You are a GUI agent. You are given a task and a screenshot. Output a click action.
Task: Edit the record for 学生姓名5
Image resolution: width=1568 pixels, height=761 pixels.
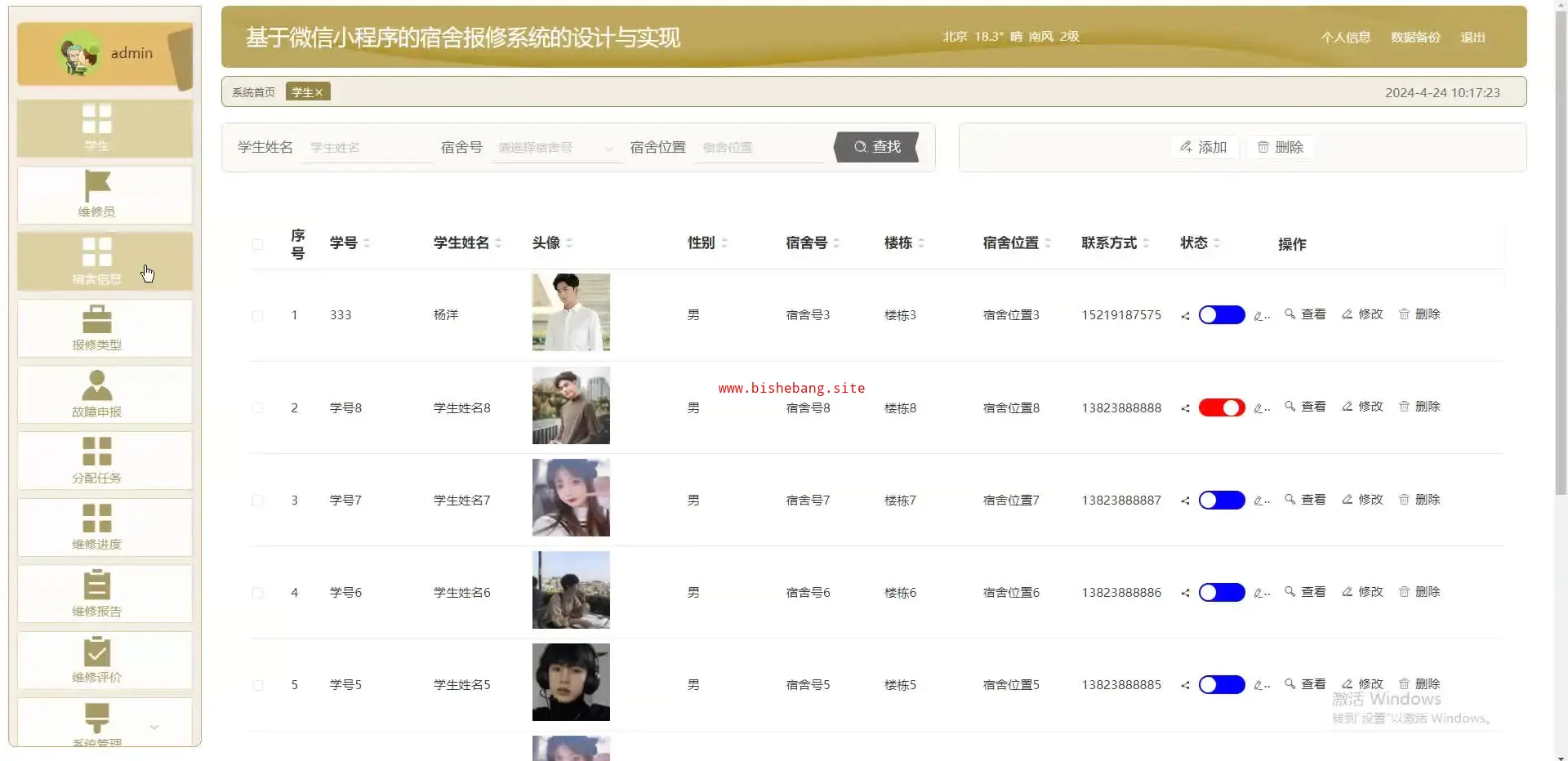pos(1362,684)
